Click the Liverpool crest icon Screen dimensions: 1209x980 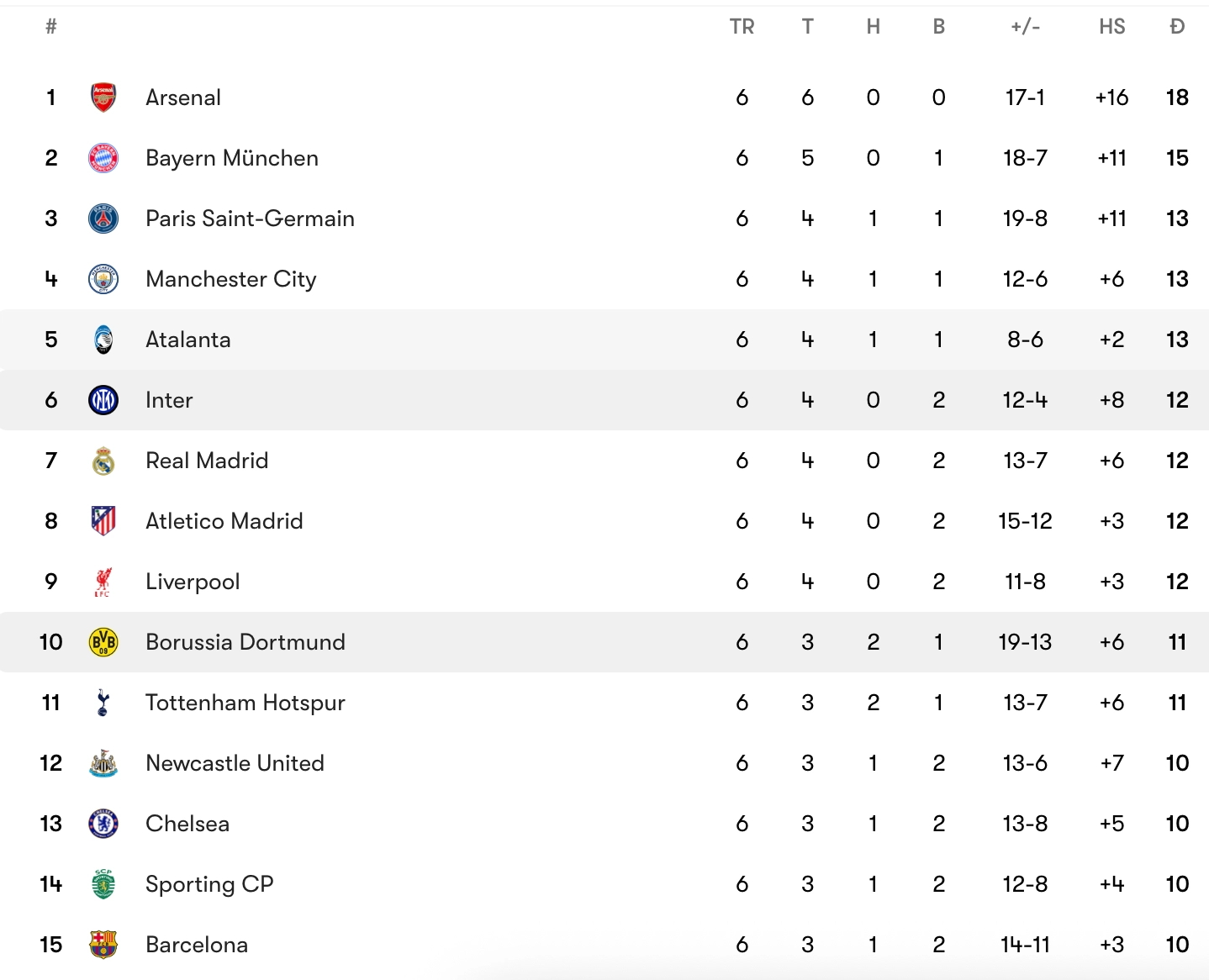point(103,582)
